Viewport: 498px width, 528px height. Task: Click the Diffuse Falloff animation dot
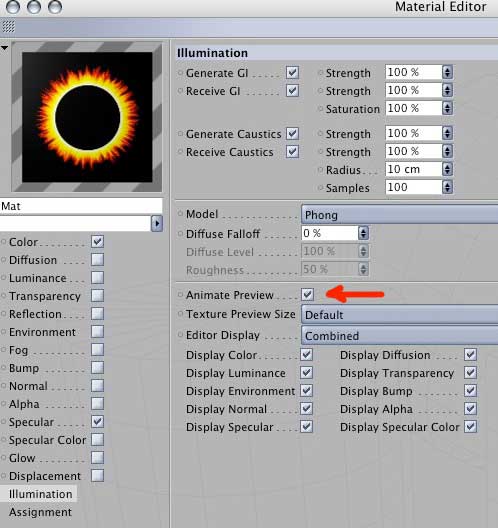coord(180,233)
